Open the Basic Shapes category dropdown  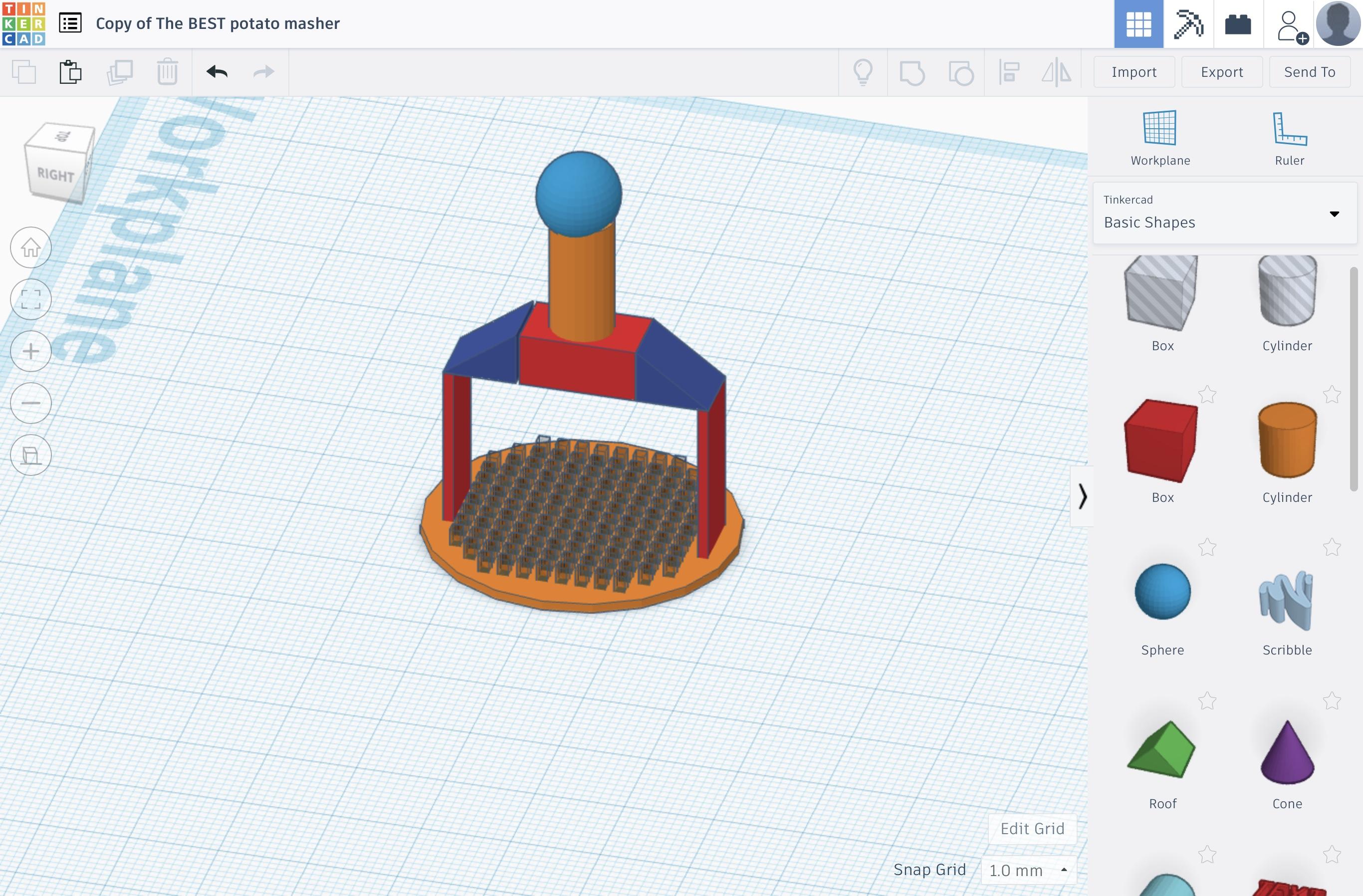click(x=1225, y=213)
